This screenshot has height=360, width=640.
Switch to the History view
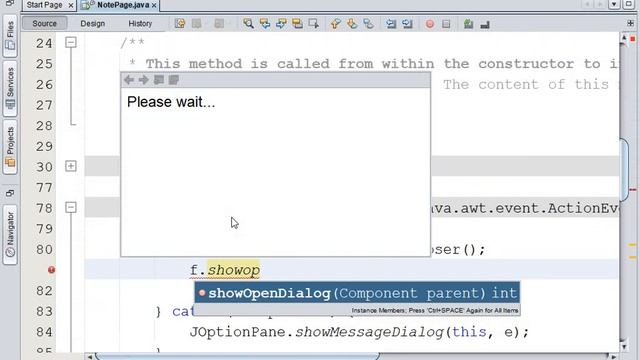[140, 24]
